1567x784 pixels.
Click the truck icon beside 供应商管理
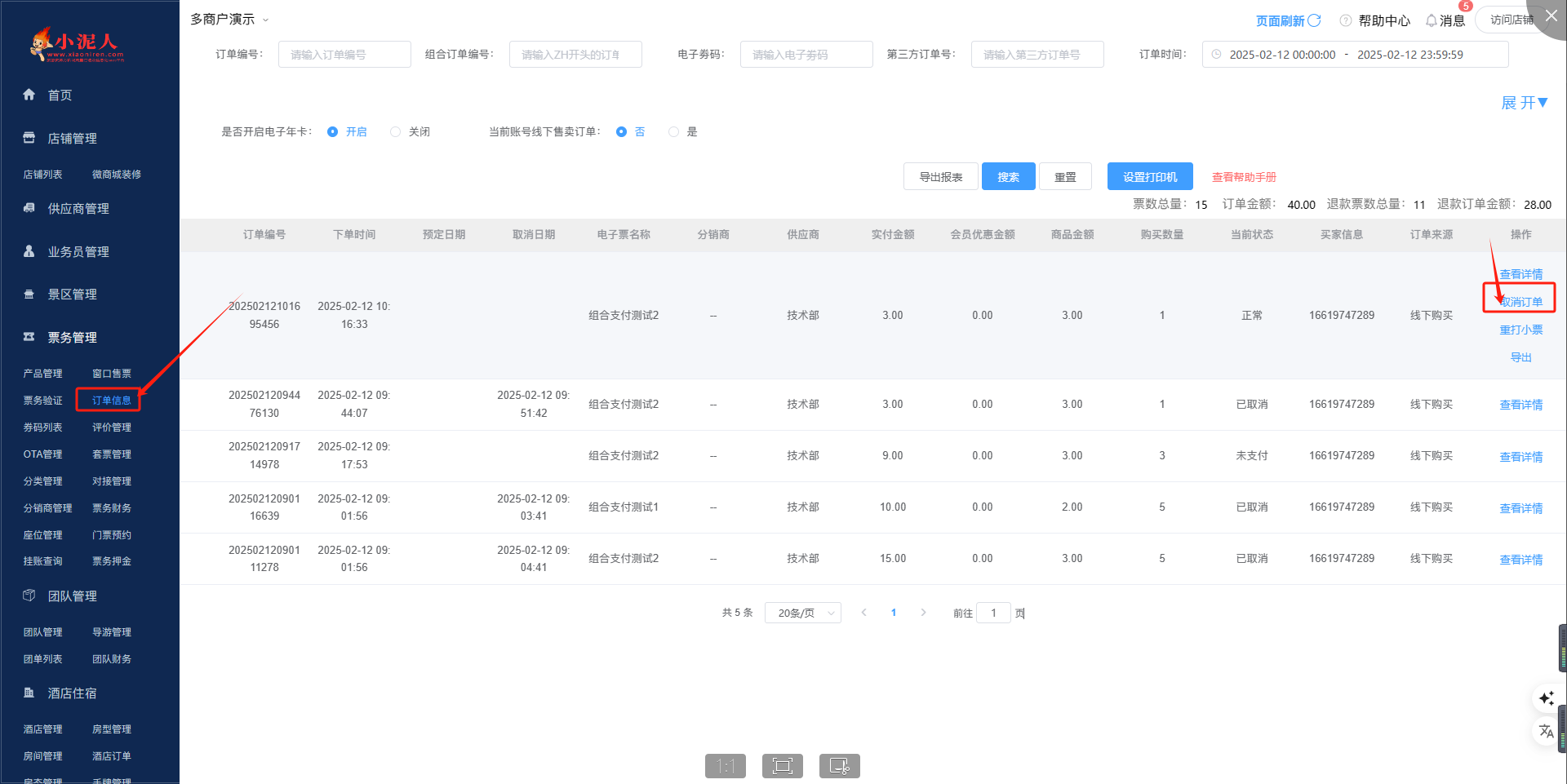pyautogui.click(x=29, y=208)
